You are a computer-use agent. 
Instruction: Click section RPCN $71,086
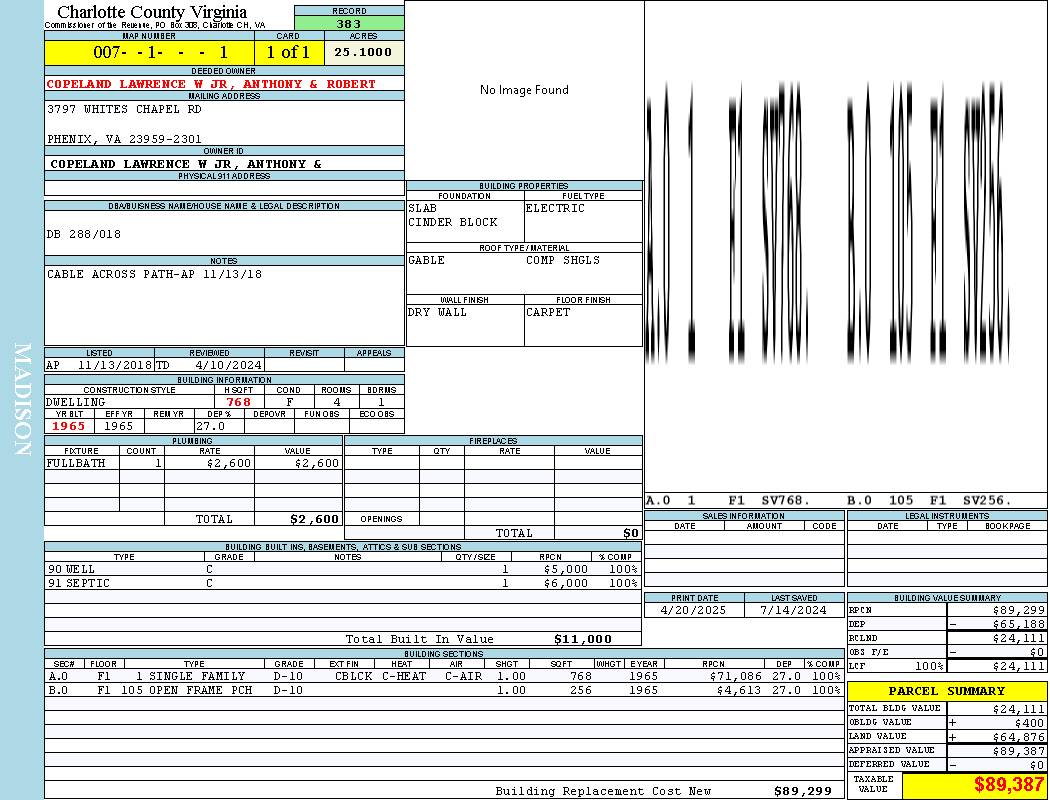tap(736, 677)
